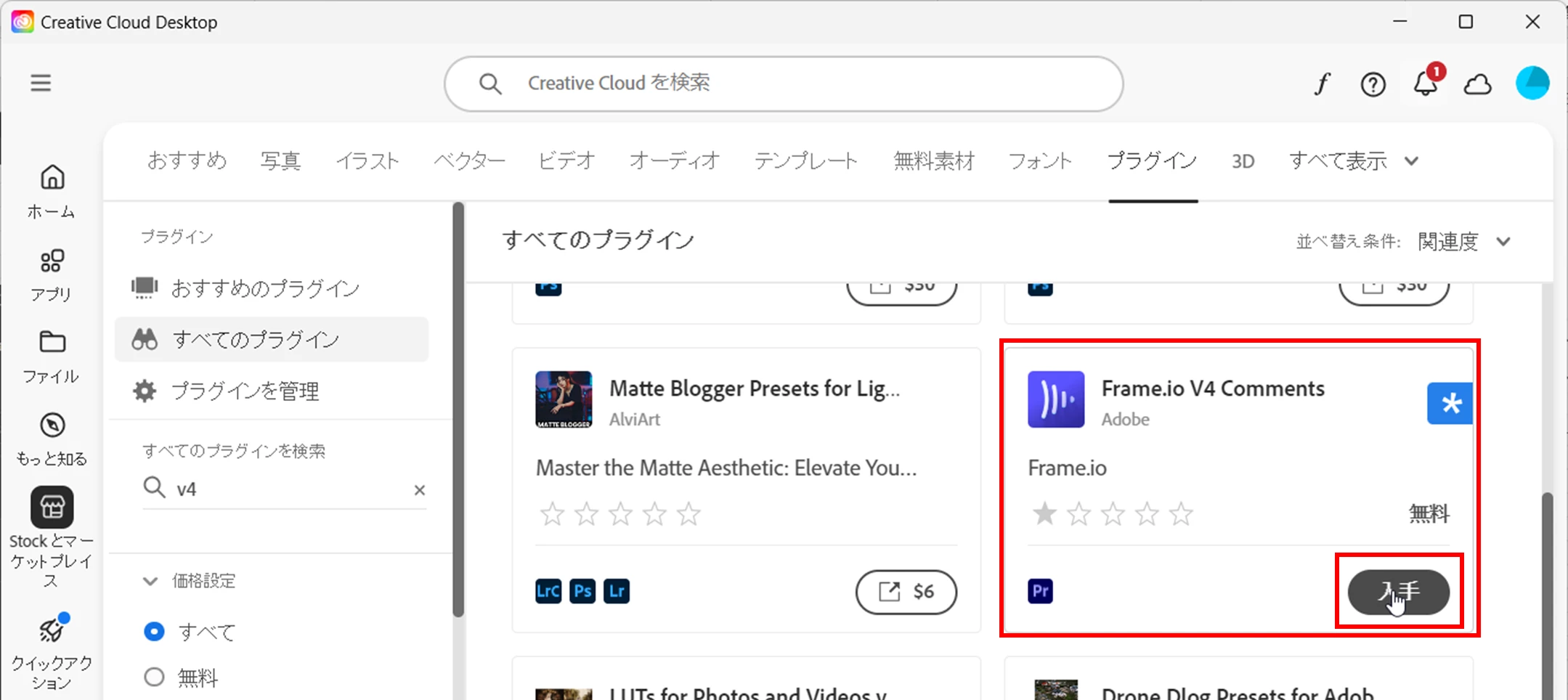Click Ps icon on Matte Blogger card
Viewport: 1568px width, 700px height.
[x=582, y=591]
